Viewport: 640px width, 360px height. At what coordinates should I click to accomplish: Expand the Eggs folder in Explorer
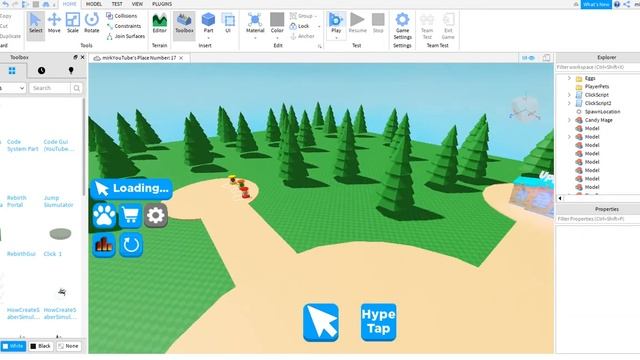tap(569, 78)
